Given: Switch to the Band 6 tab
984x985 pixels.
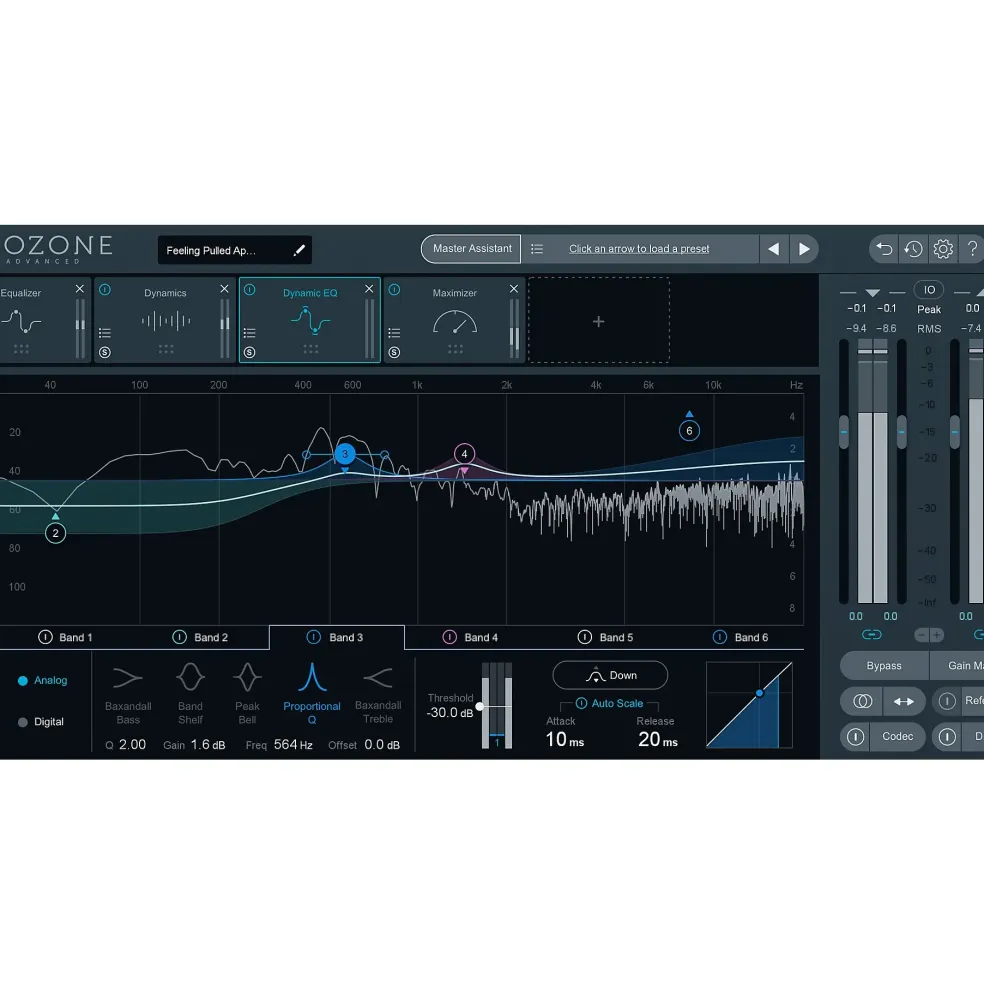Looking at the screenshot, I should 741,637.
